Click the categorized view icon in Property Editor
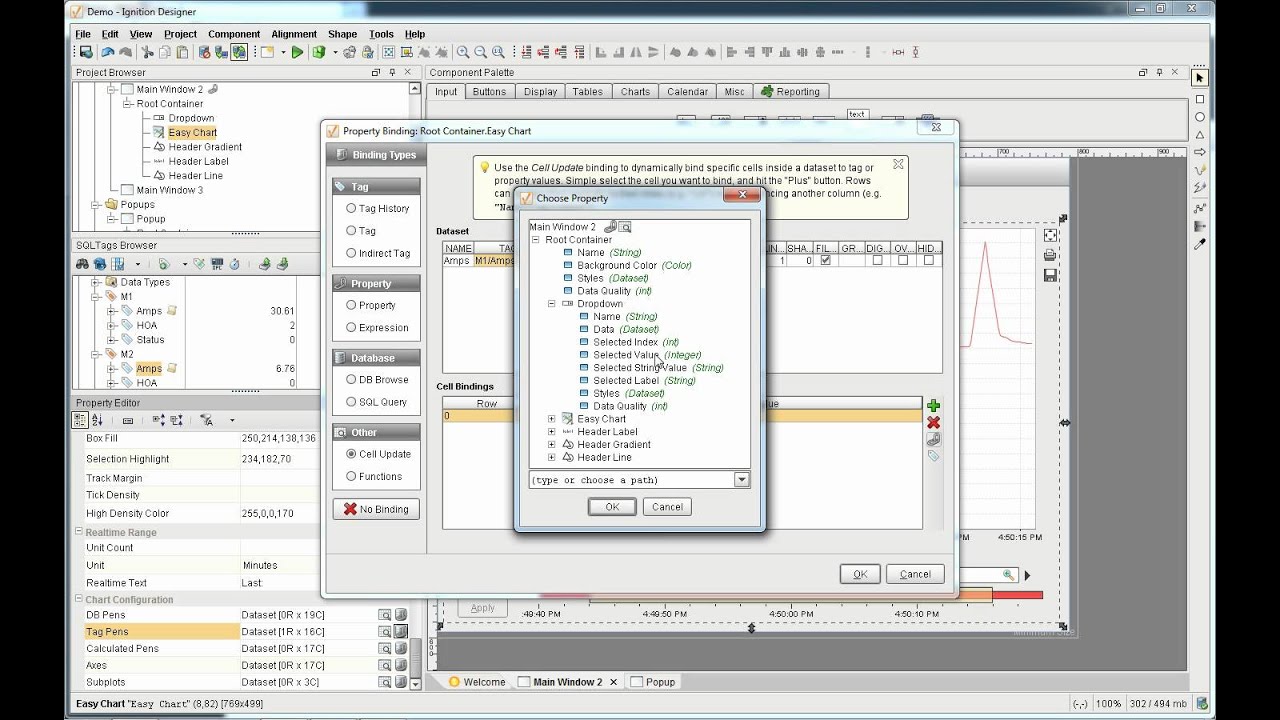Screen dimensions: 1280x720 coord(82,420)
